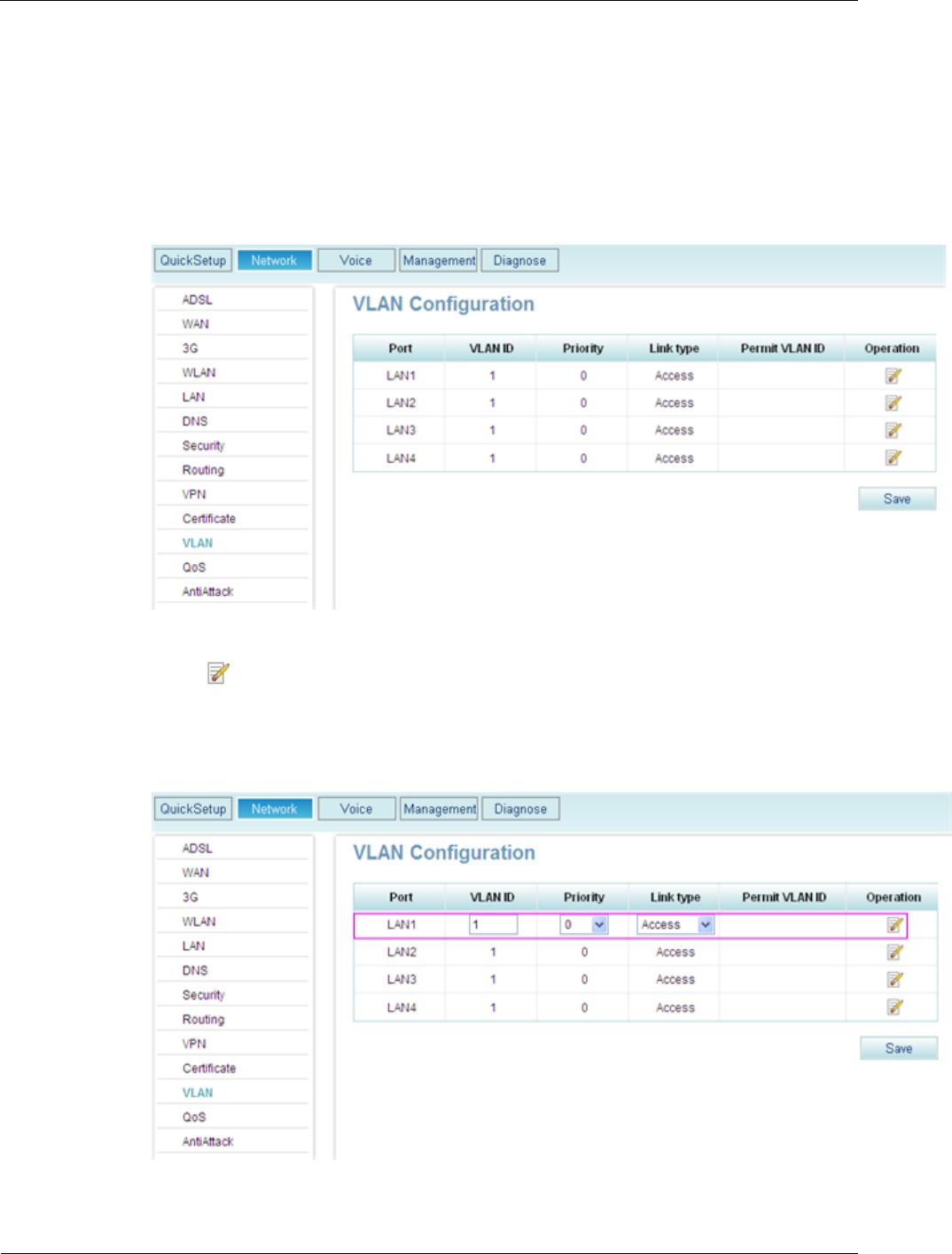The height and width of the screenshot is (1254, 952).
Task: Select AntiAttack in lower sidebar
Action: [208, 1141]
